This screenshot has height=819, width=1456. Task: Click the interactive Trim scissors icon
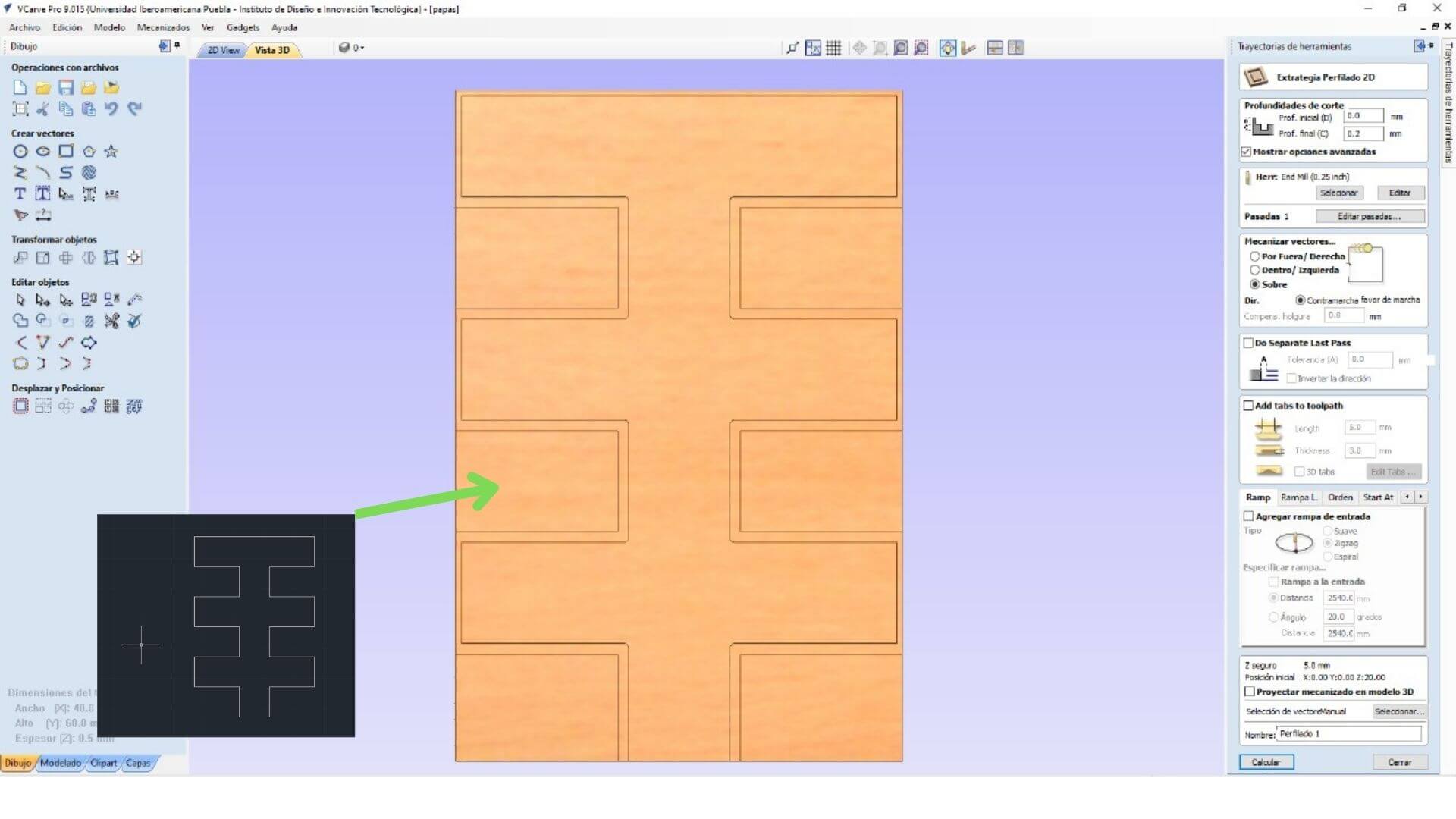[x=111, y=322]
